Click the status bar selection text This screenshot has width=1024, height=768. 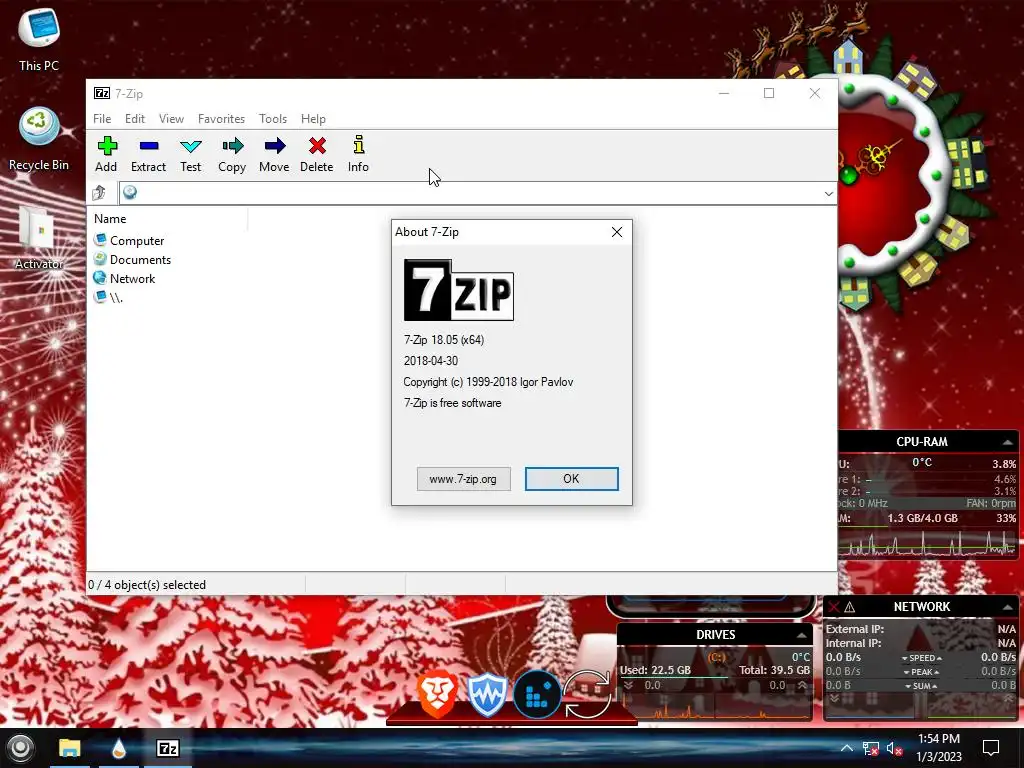tap(147, 585)
